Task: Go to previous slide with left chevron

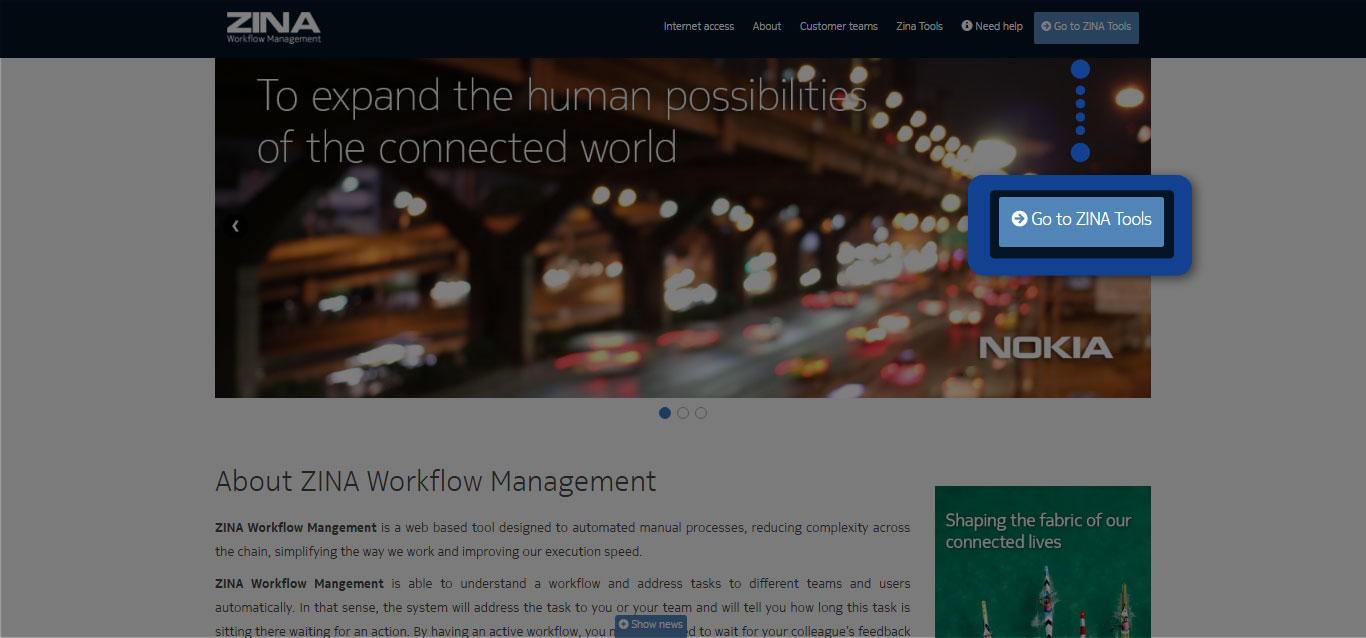Action: (x=235, y=226)
